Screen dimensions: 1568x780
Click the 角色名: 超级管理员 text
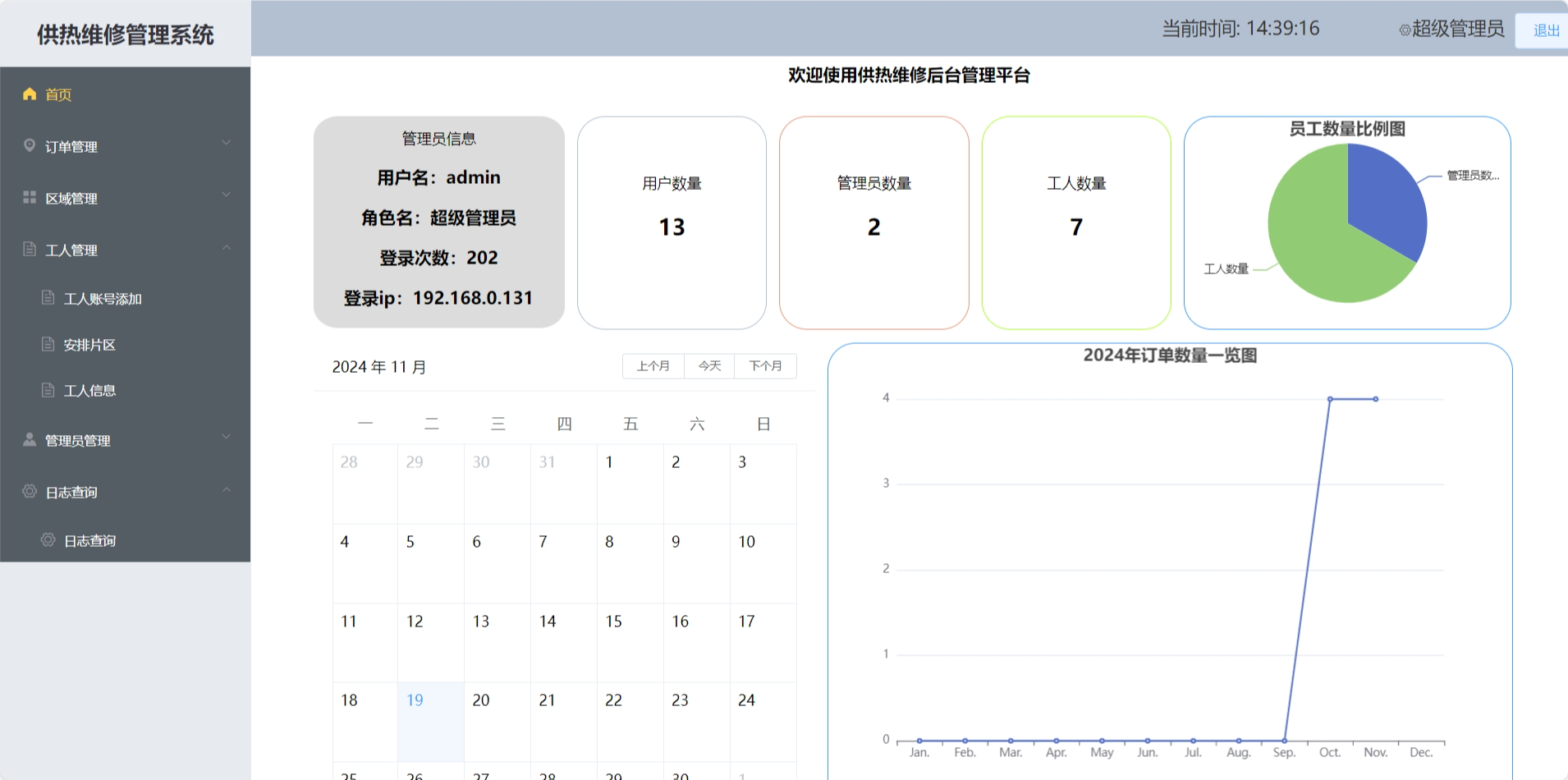(x=438, y=218)
